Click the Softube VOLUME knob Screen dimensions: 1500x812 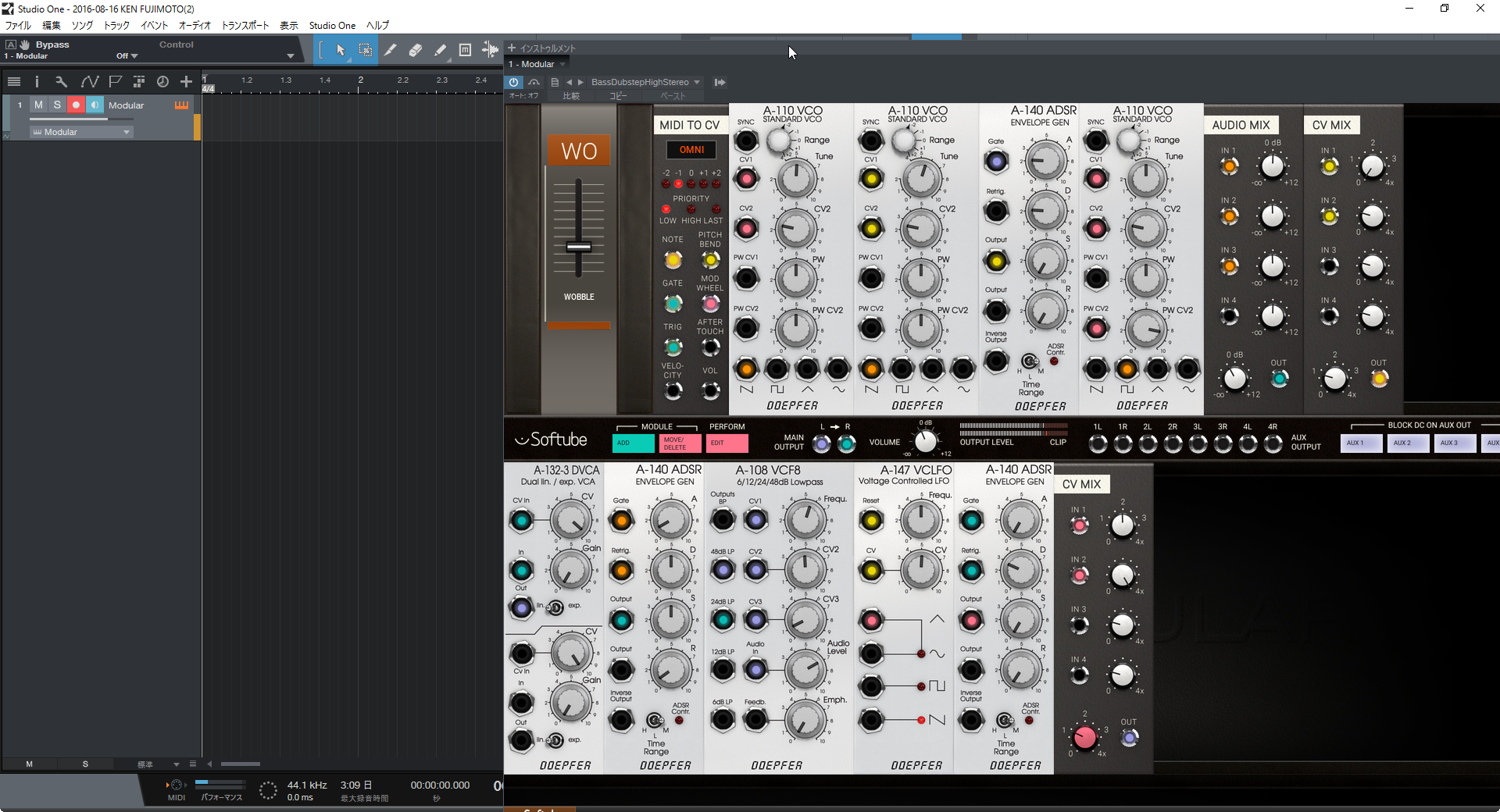click(x=925, y=441)
